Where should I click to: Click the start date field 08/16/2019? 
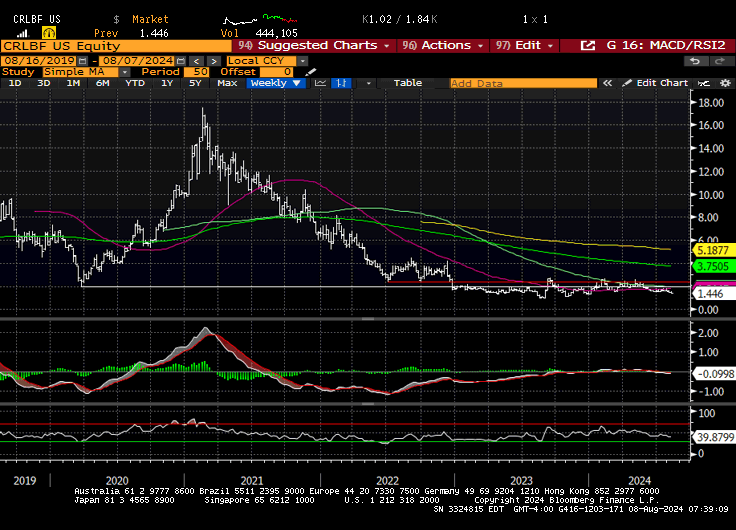[x=39, y=61]
